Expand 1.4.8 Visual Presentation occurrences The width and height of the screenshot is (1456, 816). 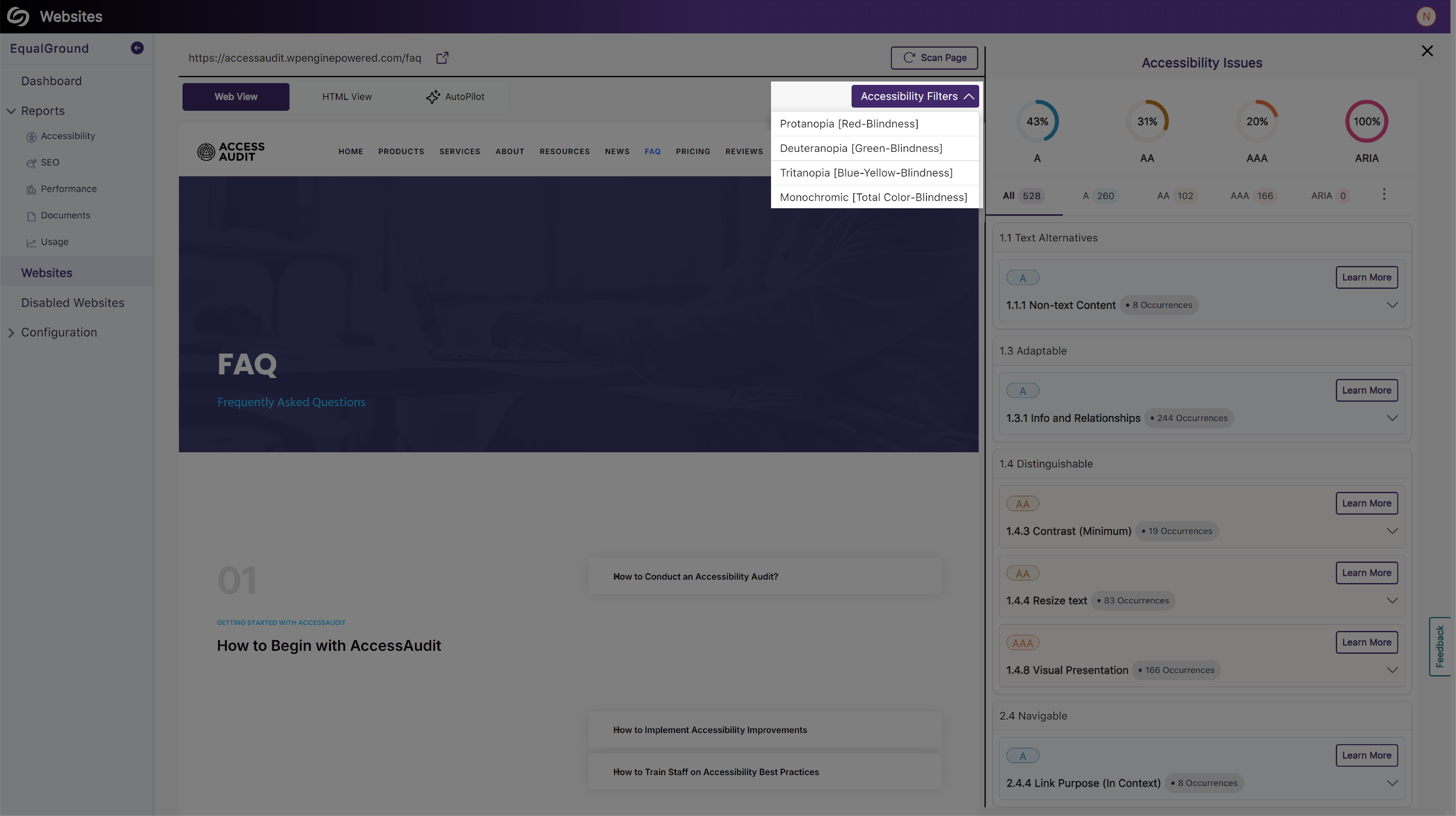pyautogui.click(x=1392, y=670)
